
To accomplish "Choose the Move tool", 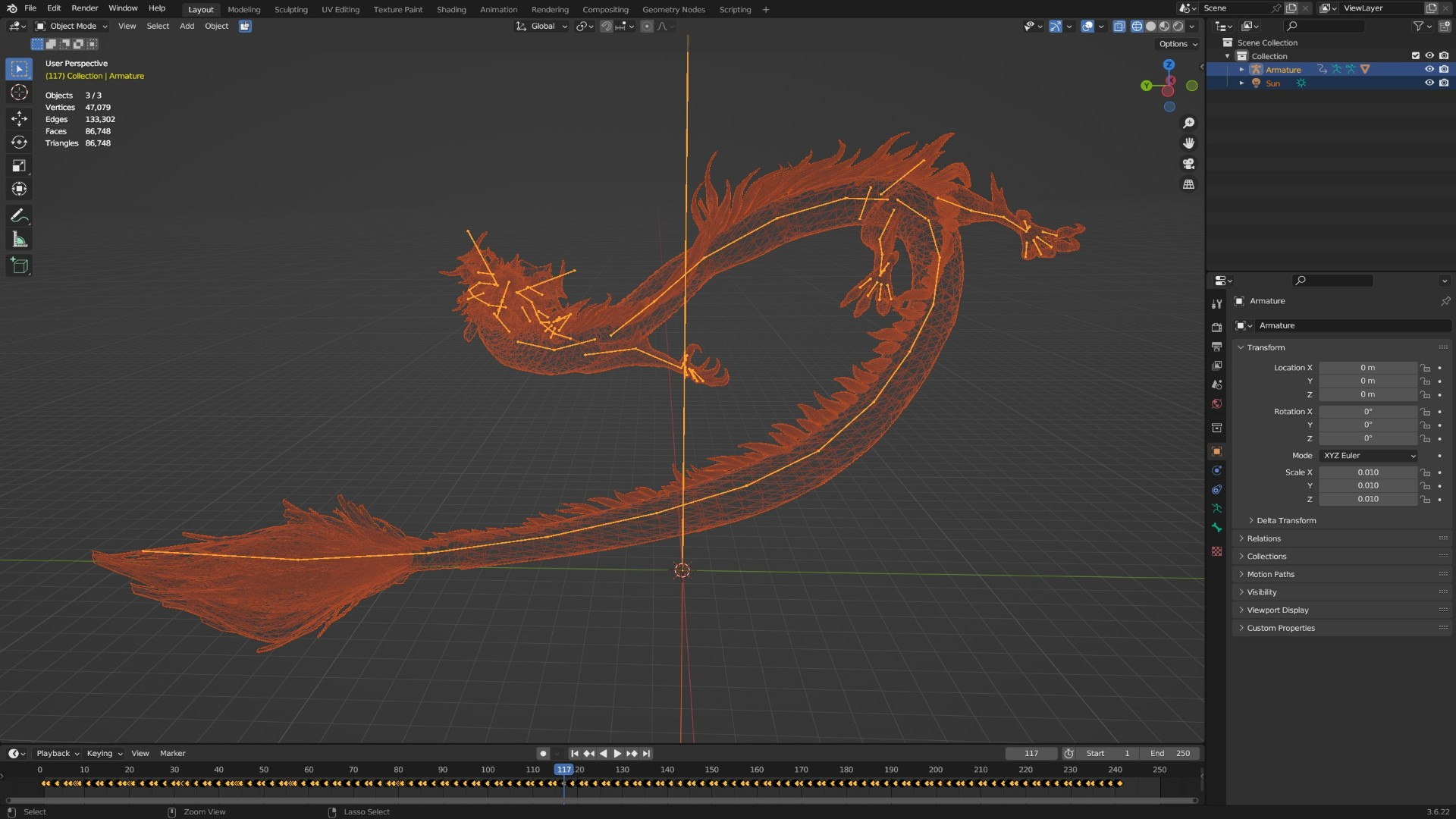I will 20,118.
